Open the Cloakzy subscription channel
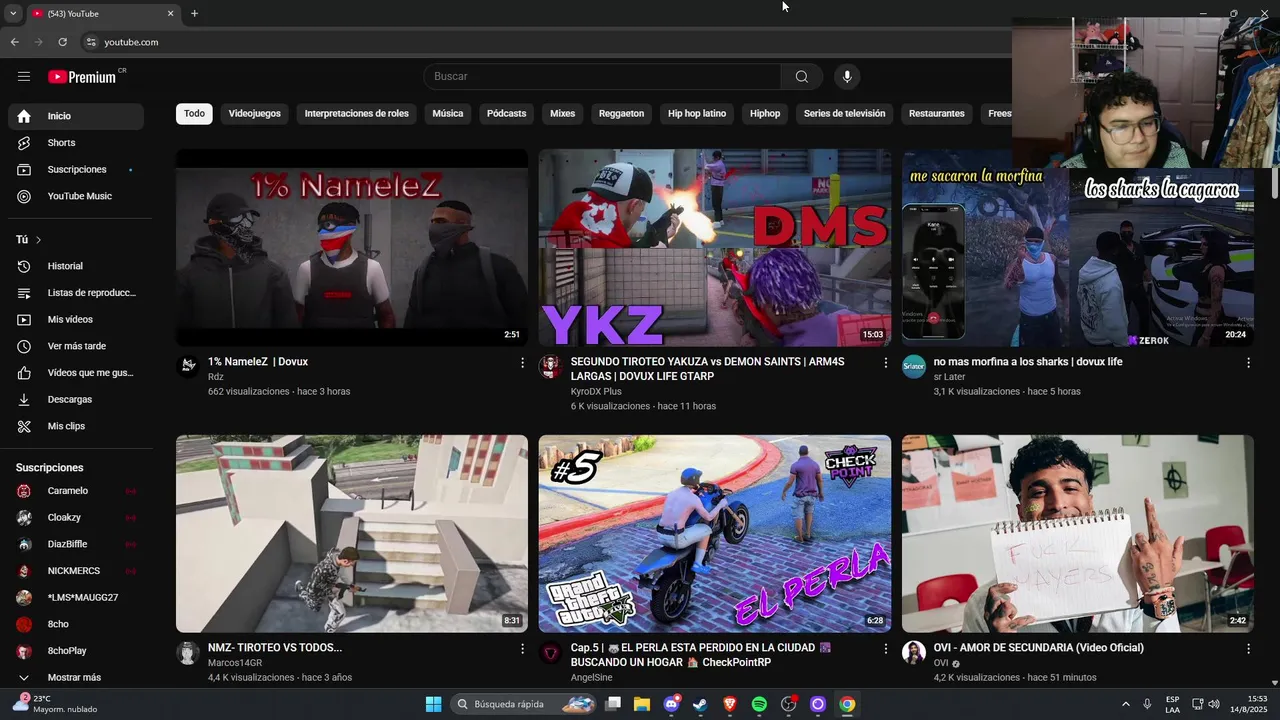This screenshot has width=1280, height=720. [x=76, y=518]
